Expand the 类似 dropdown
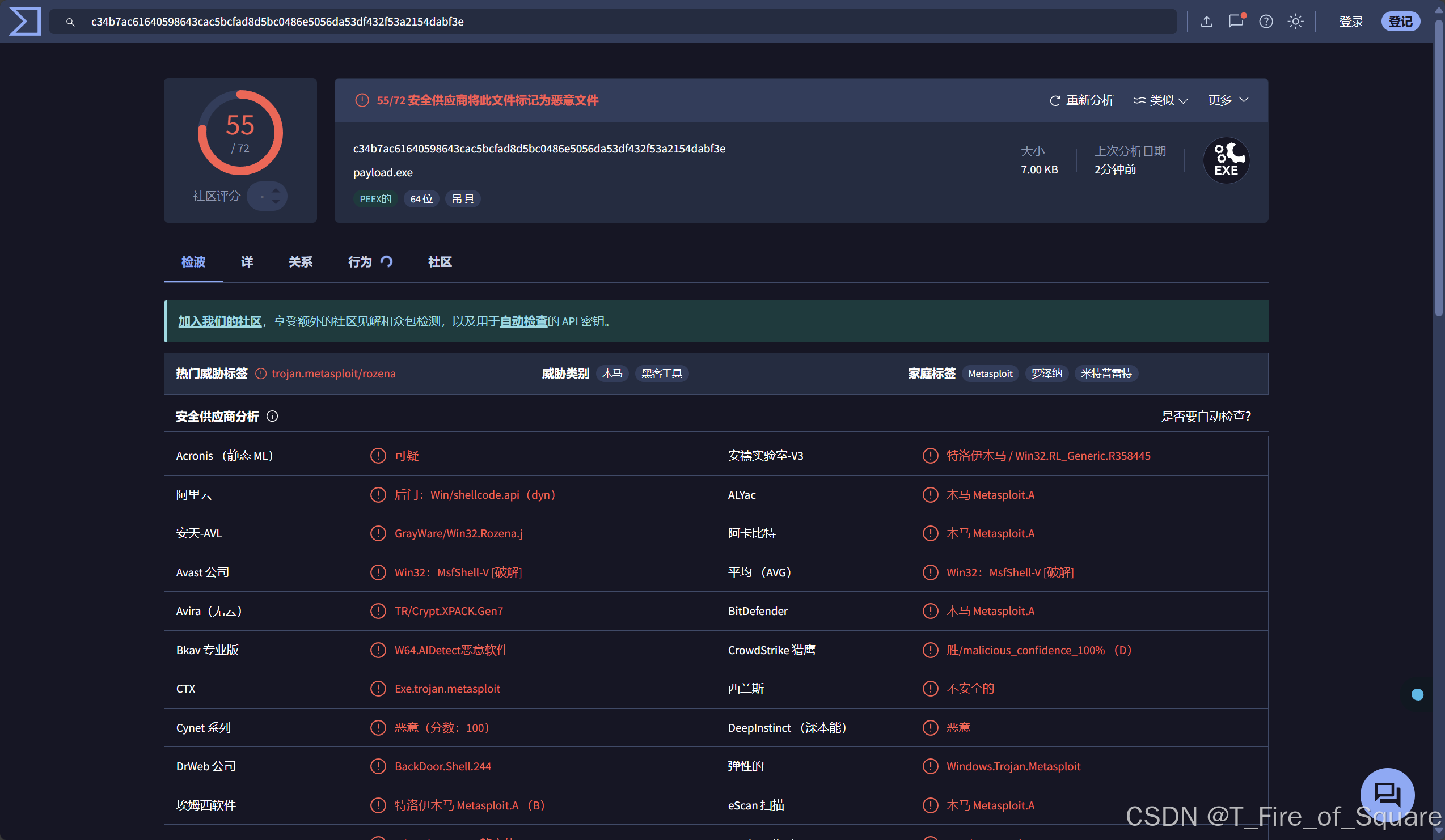1445x840 pixels. (x=1160, y=100)
